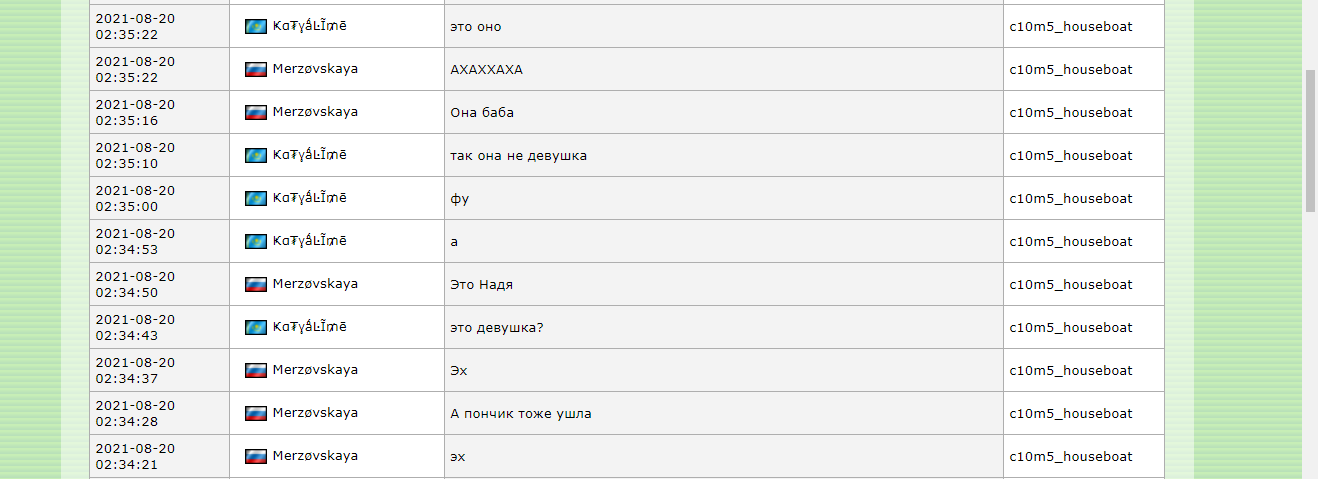Open Merzøvskaya profile in "АХАХХАХА" row
Viewport: 1318px width, 479px height.
[315, 69]
